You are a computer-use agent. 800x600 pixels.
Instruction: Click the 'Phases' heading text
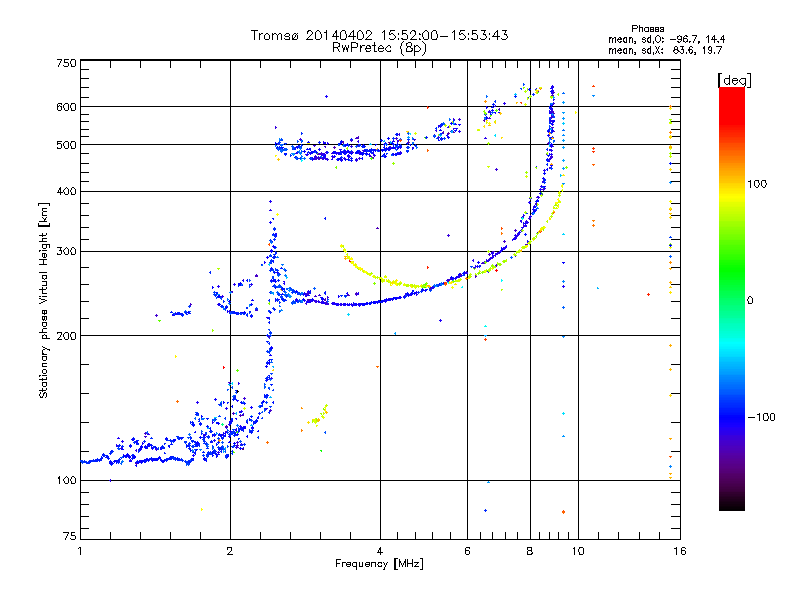tap(647, 29)
